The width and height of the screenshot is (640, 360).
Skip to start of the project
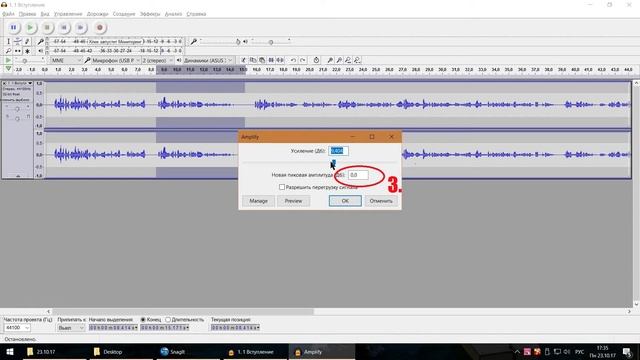(64, 27)
